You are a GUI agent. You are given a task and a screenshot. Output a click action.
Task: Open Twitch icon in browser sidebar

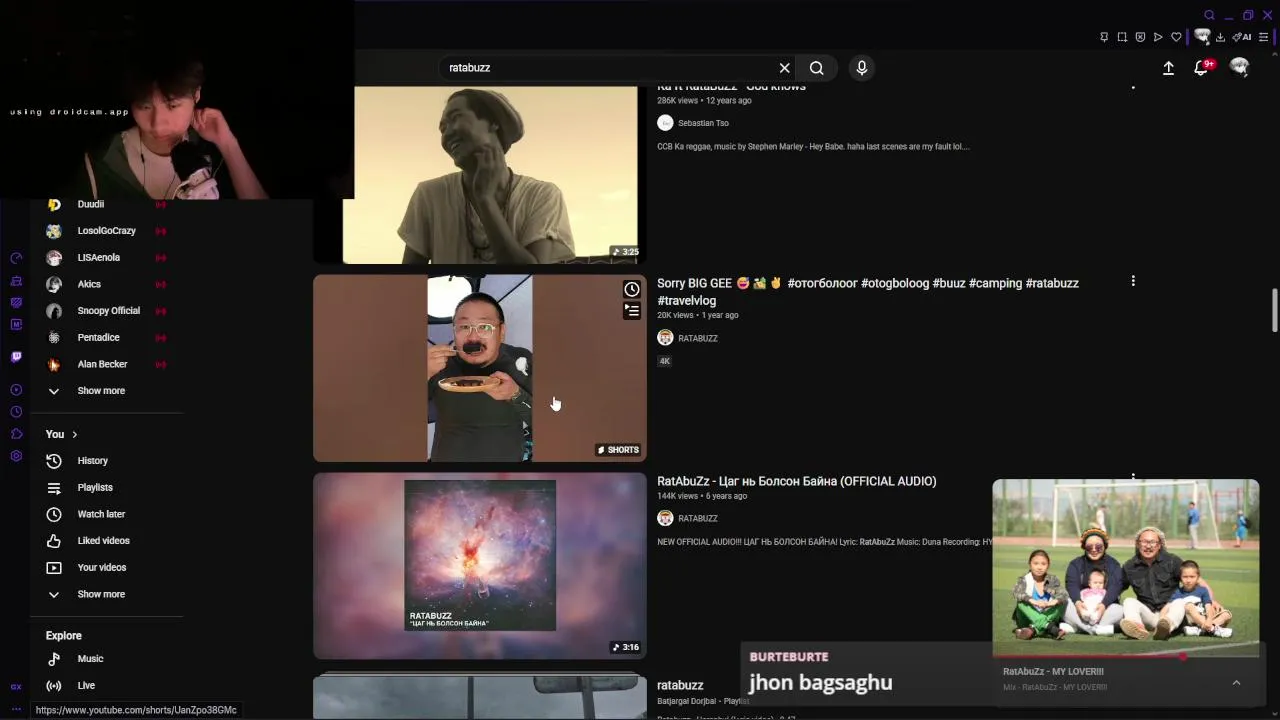click(16, 356)
